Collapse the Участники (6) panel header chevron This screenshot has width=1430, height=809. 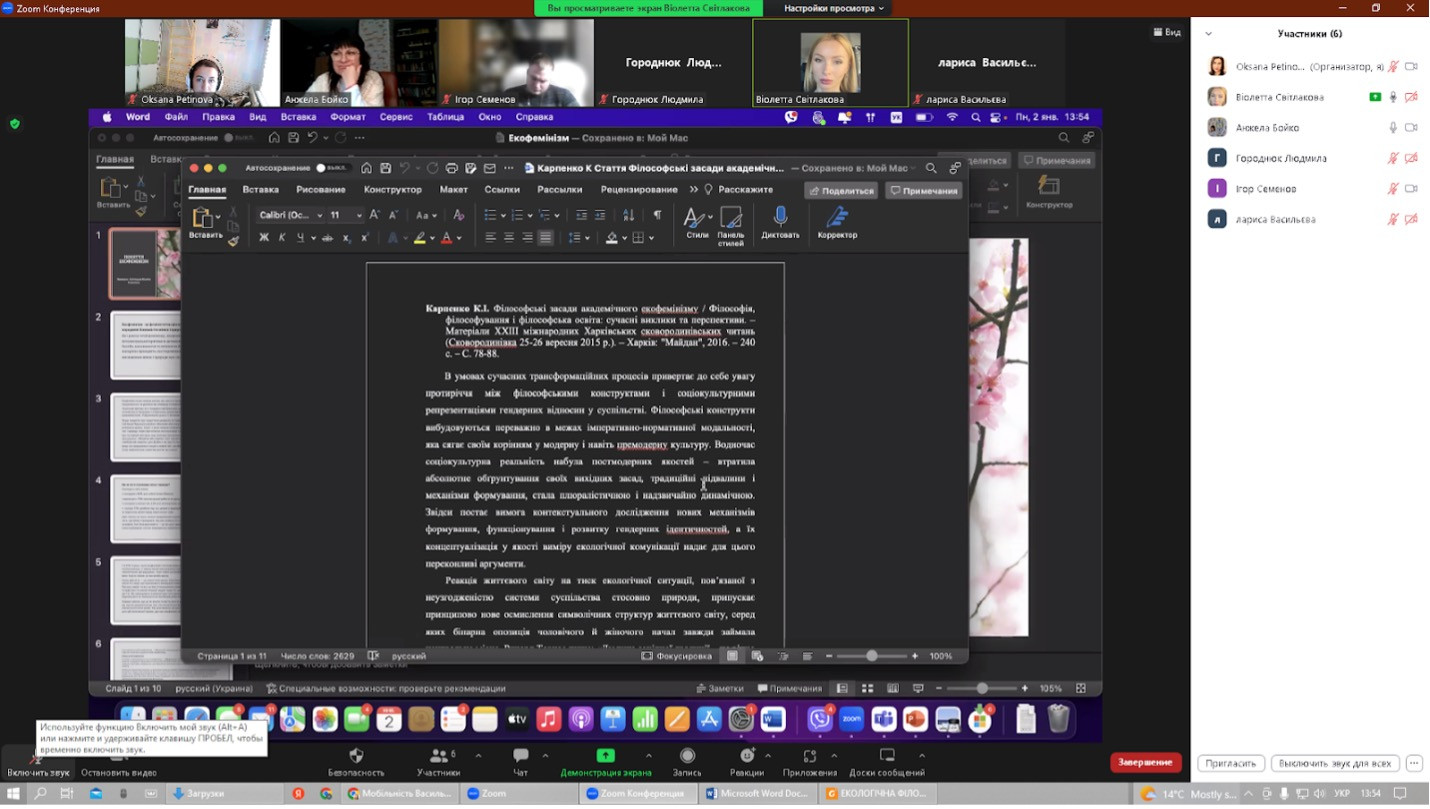tap(1208, 34)
